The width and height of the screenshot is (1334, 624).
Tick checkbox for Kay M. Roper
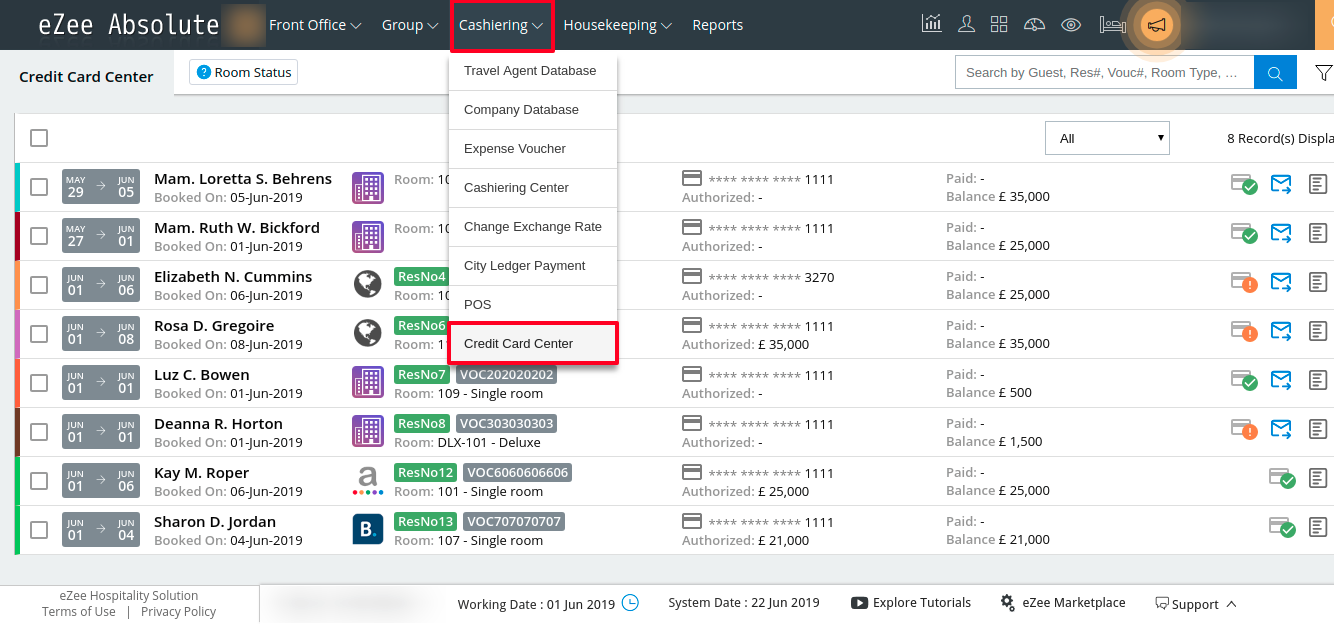(39, 481)
